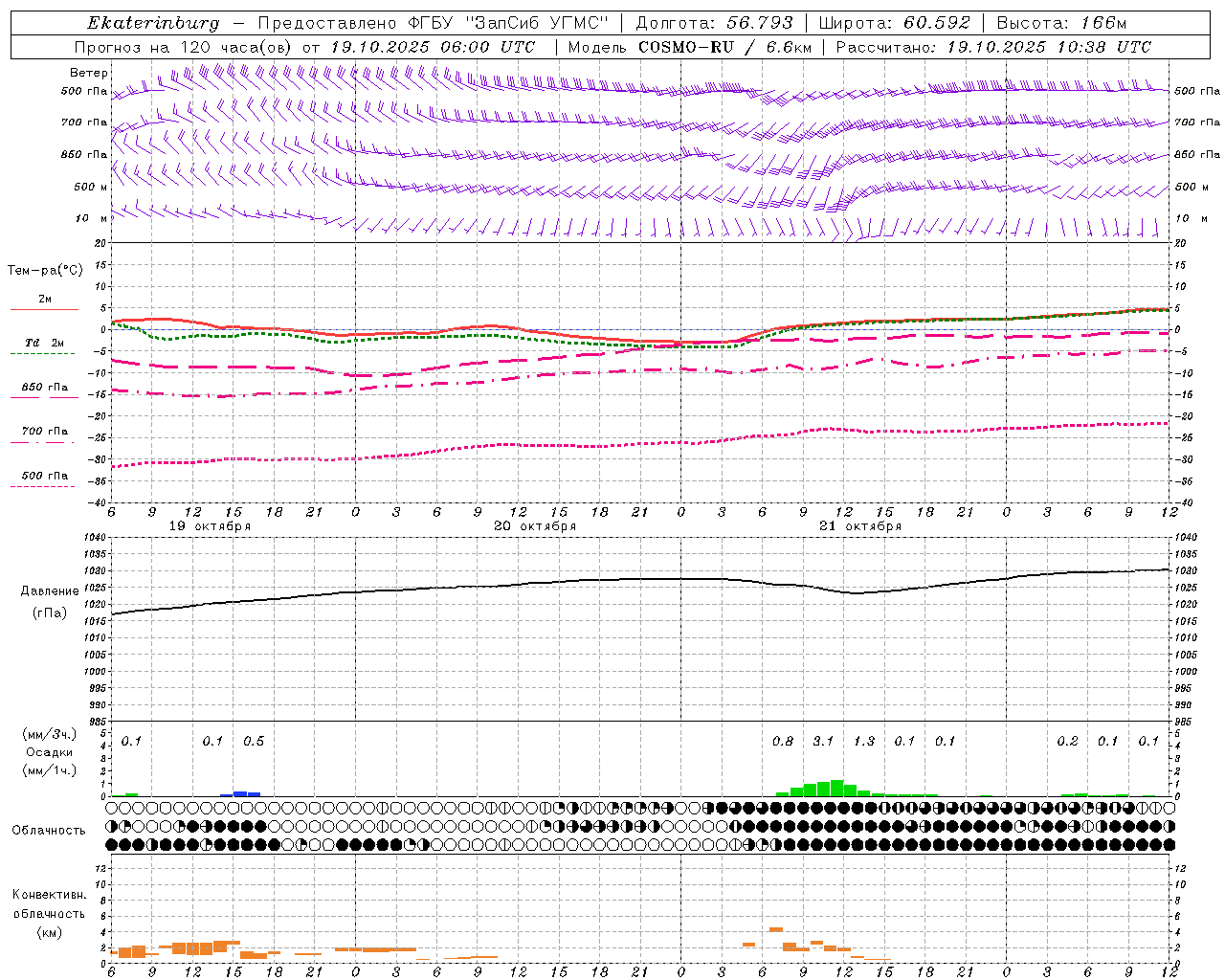Click the "3.1" precipitation total value
The image size is (1225, 980).
(x=823, y=742)
